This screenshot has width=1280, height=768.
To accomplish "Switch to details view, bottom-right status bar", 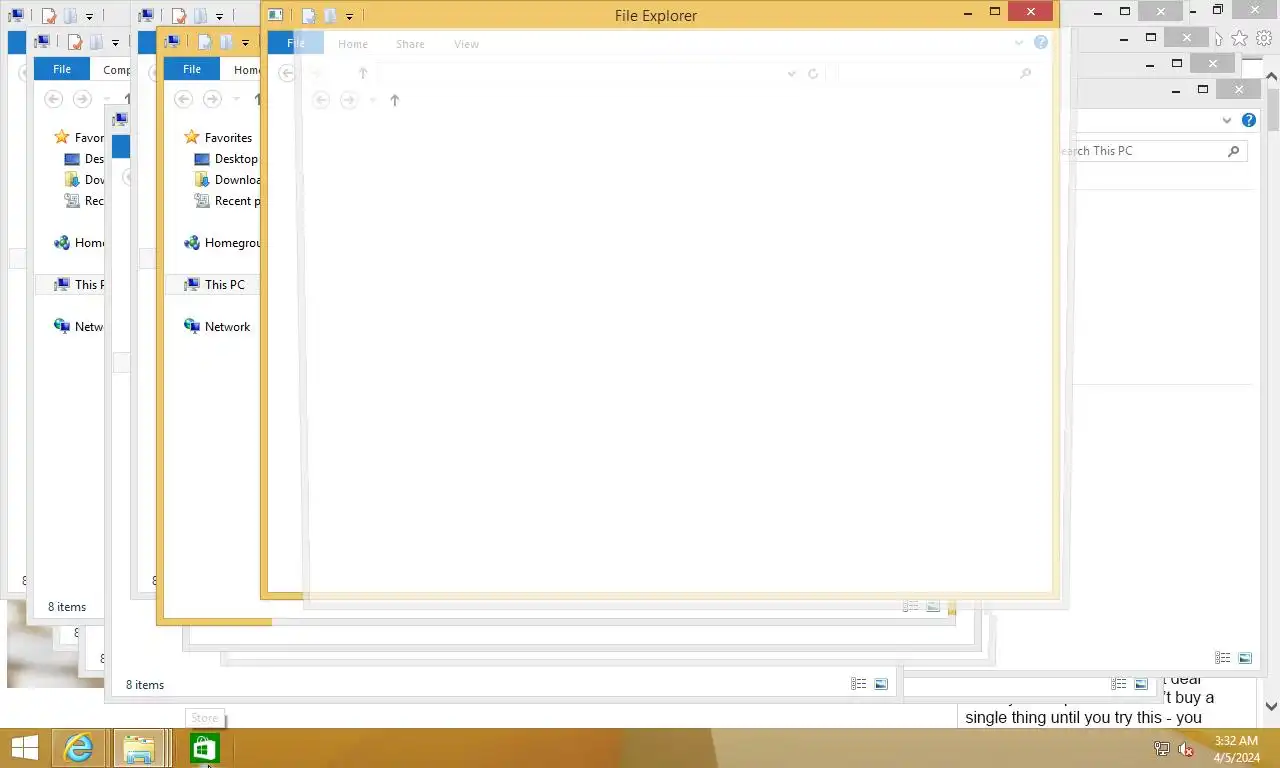I will pyautogui.click(x=1222, y=658).
